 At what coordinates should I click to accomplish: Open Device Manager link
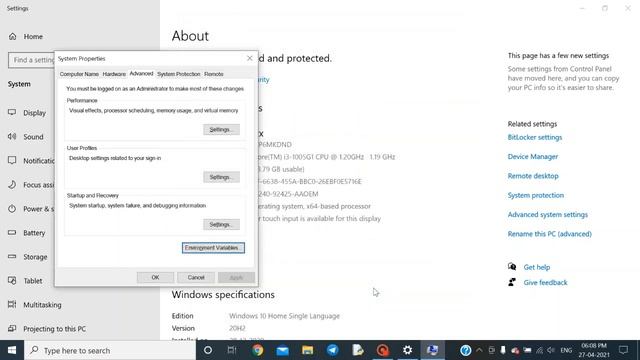tap(533, 156)
